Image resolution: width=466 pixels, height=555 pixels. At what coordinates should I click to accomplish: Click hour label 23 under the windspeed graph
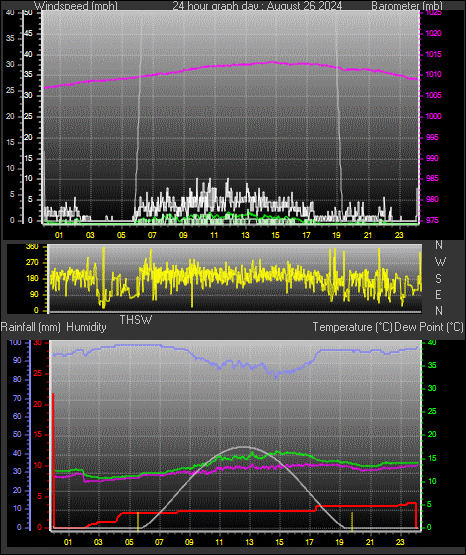click(399, 235)
